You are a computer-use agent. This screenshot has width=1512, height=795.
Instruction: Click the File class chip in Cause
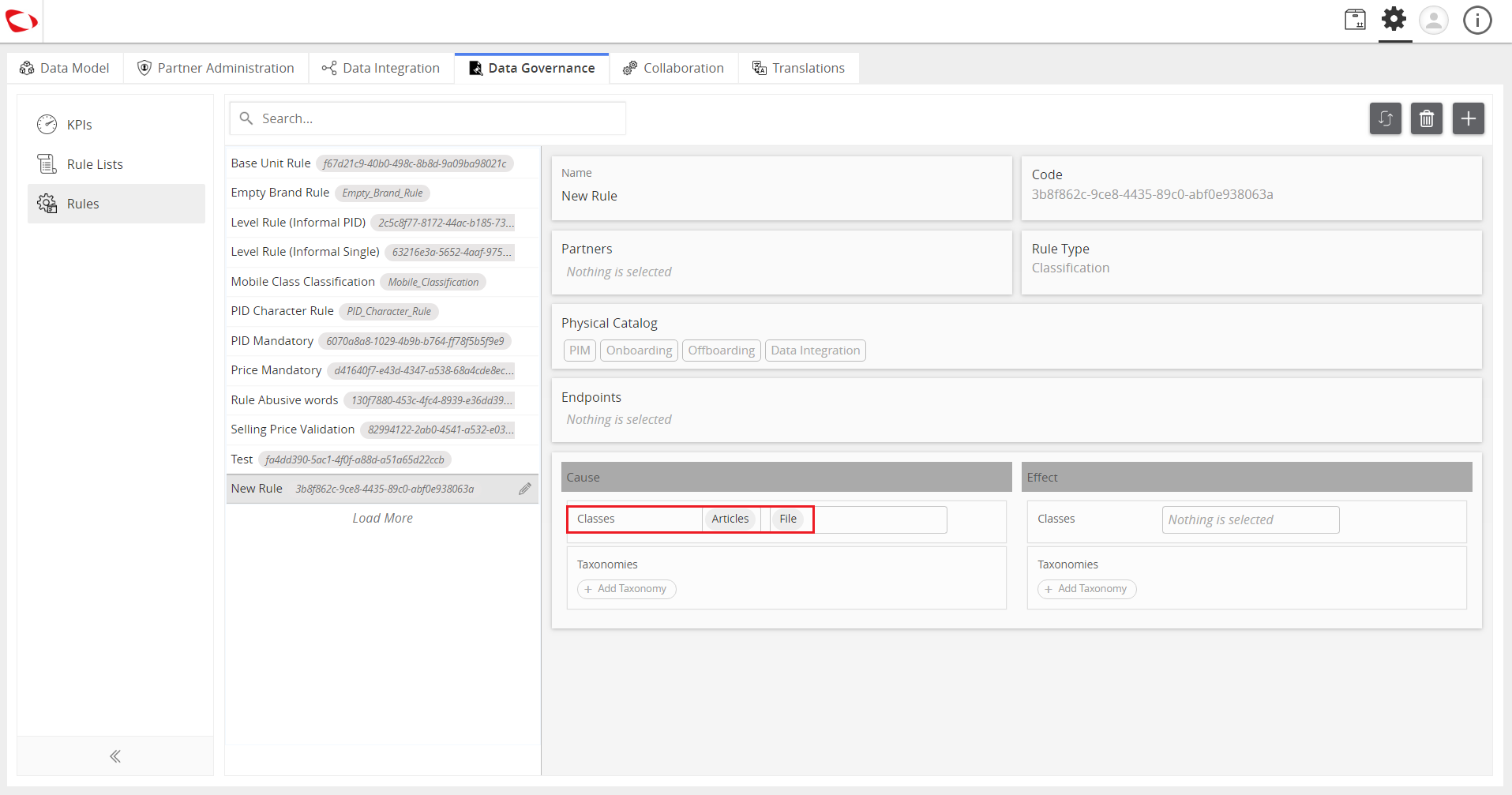788,519
